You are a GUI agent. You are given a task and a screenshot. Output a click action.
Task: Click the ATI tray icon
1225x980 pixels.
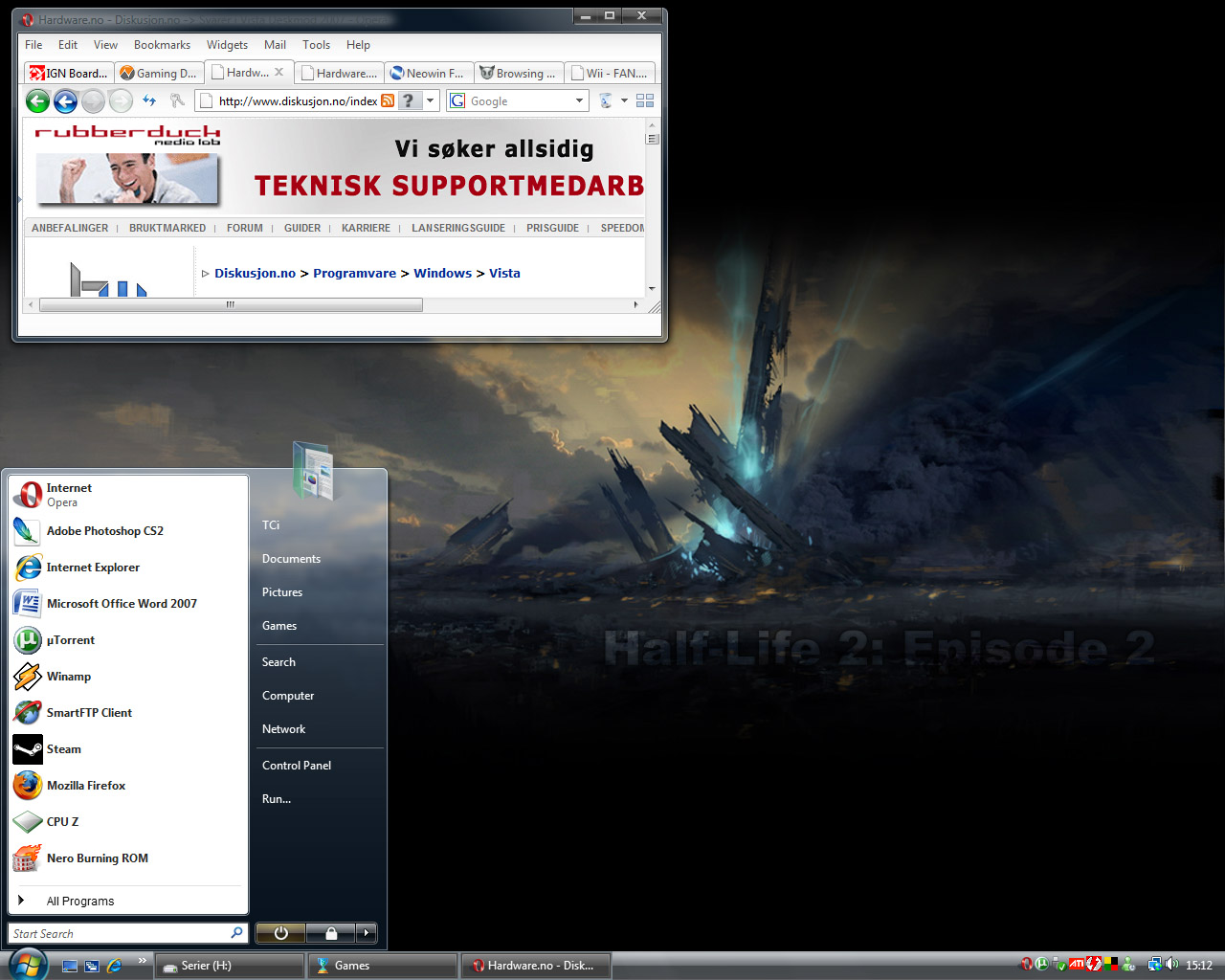click(1076, 965)
